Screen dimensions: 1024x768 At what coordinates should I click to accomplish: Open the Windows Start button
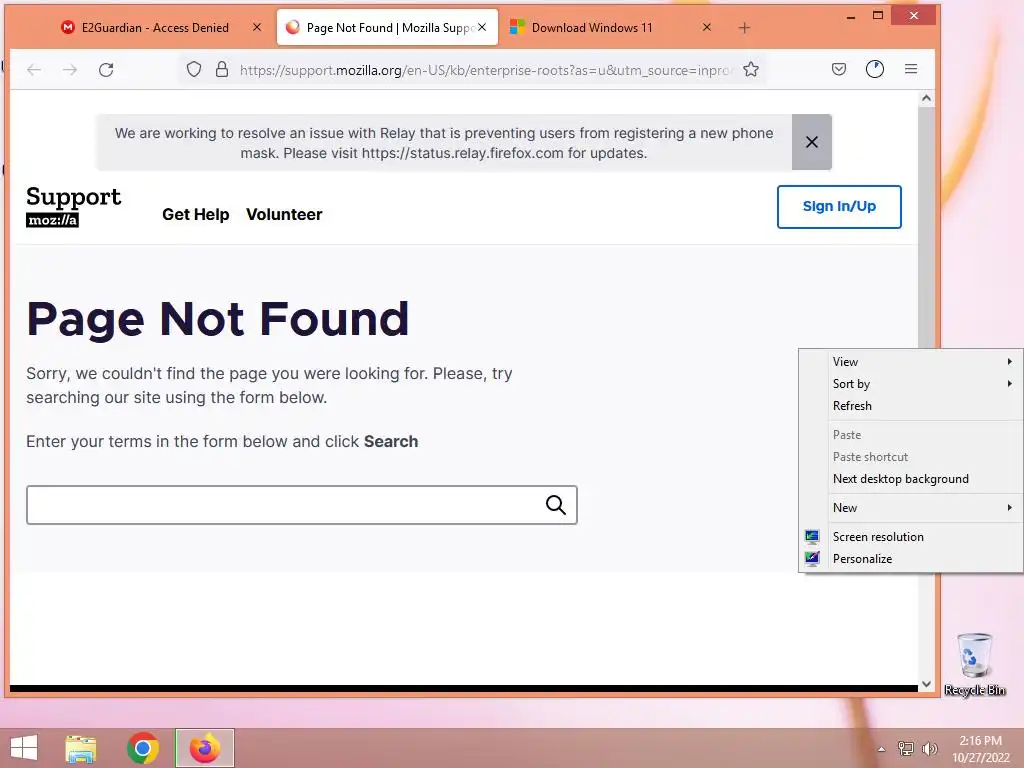[24, 748]
